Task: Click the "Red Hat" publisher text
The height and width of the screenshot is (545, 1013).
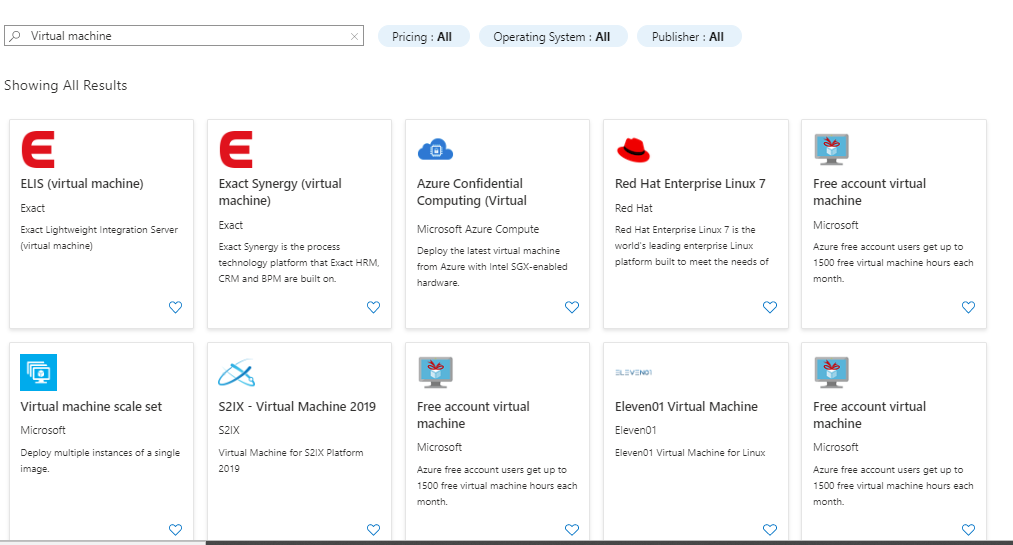Action: tap(634, 208)
